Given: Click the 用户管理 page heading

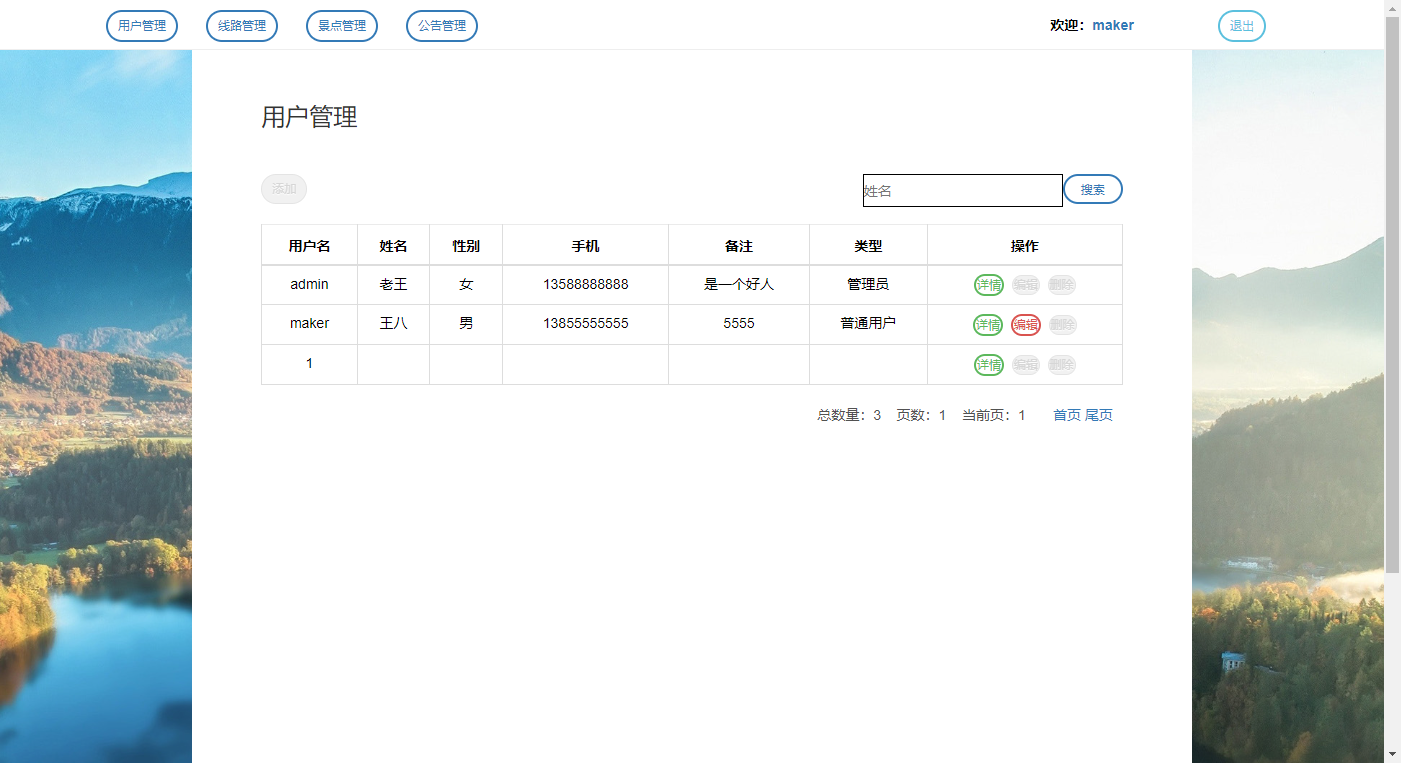Looking at the screenshot, I should click(x=309, y=117).
